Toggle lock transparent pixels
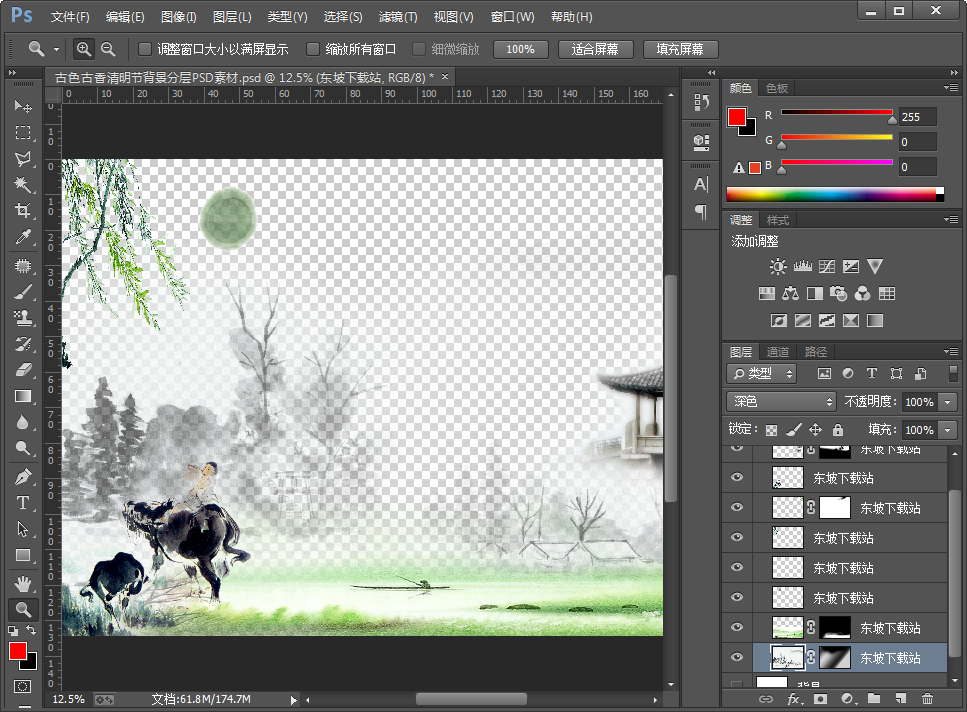This screenshot has width=967, height=712. coord(771,430)
